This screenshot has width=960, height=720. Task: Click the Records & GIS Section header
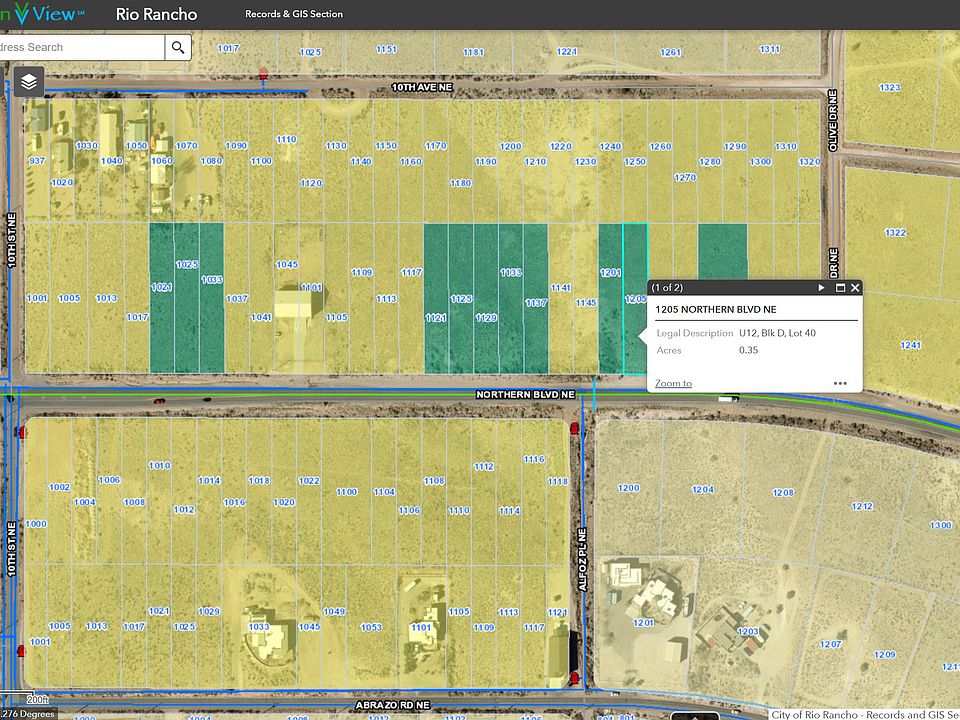click(x=294, y=15)
